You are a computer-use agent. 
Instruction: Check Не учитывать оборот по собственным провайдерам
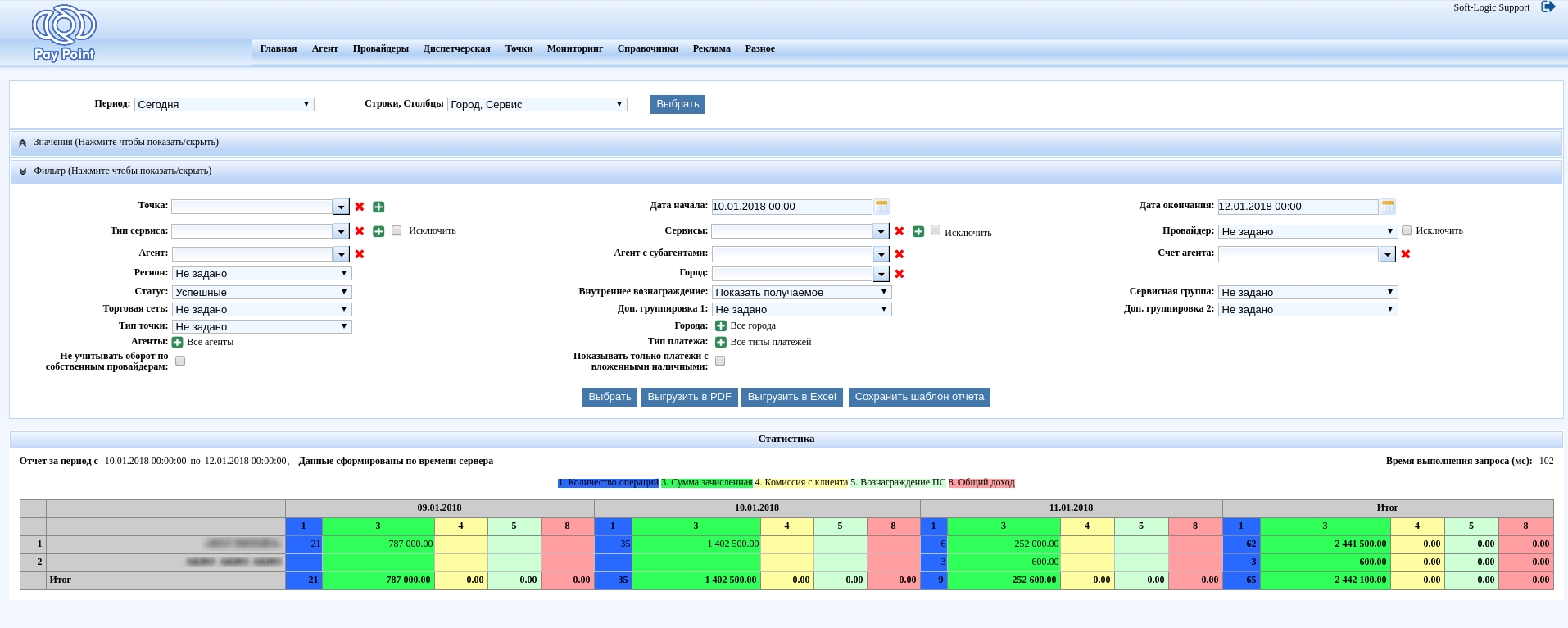click(x=180, y=361)
